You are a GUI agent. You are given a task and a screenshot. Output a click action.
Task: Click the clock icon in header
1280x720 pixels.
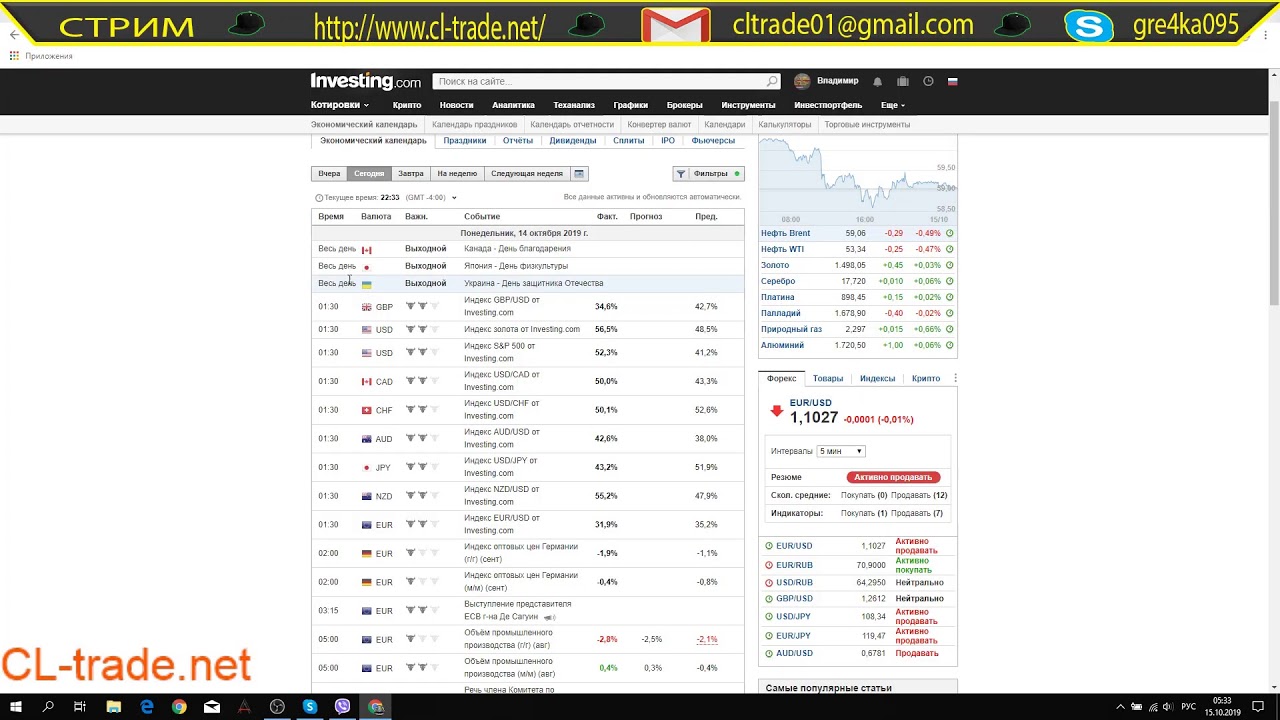pos(928,81)
